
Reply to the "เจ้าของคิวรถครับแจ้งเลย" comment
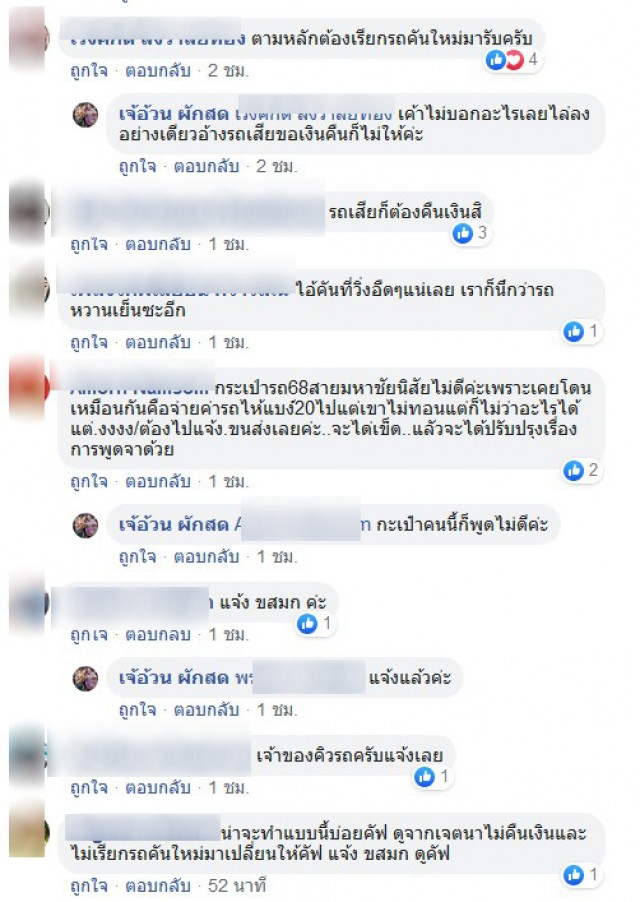tap(158, 788)
